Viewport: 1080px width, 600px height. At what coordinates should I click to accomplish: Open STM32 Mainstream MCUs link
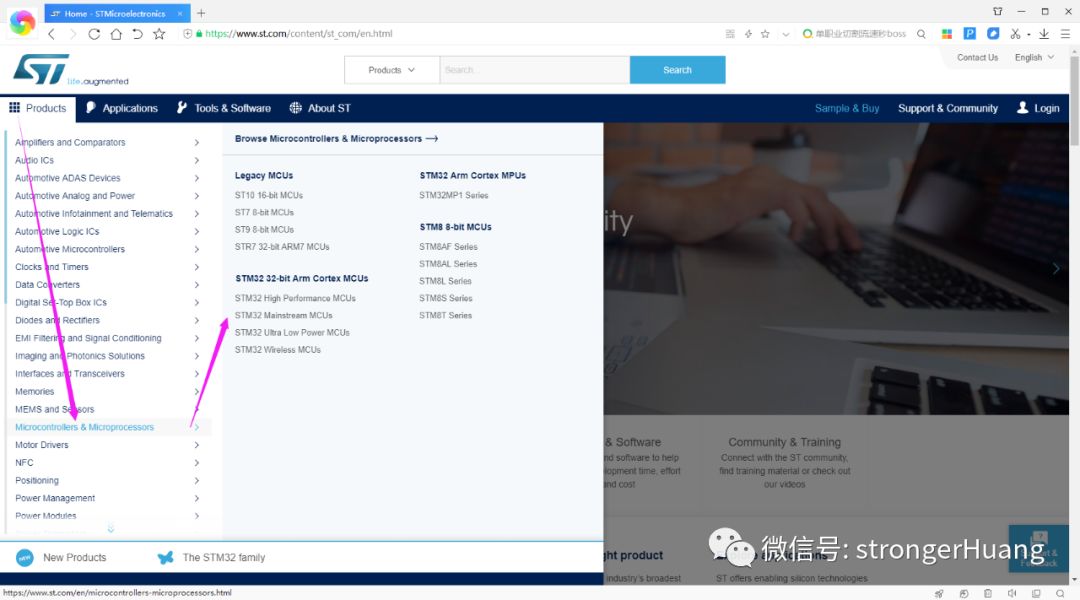(284, 315)
